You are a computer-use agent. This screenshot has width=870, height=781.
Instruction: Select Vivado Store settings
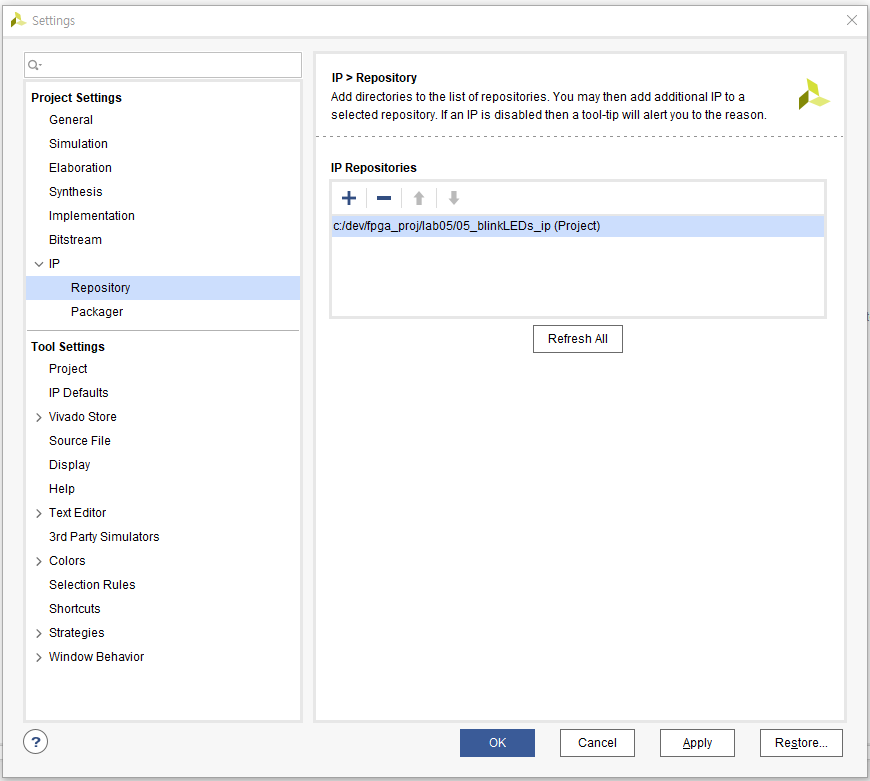click(83, 417)
